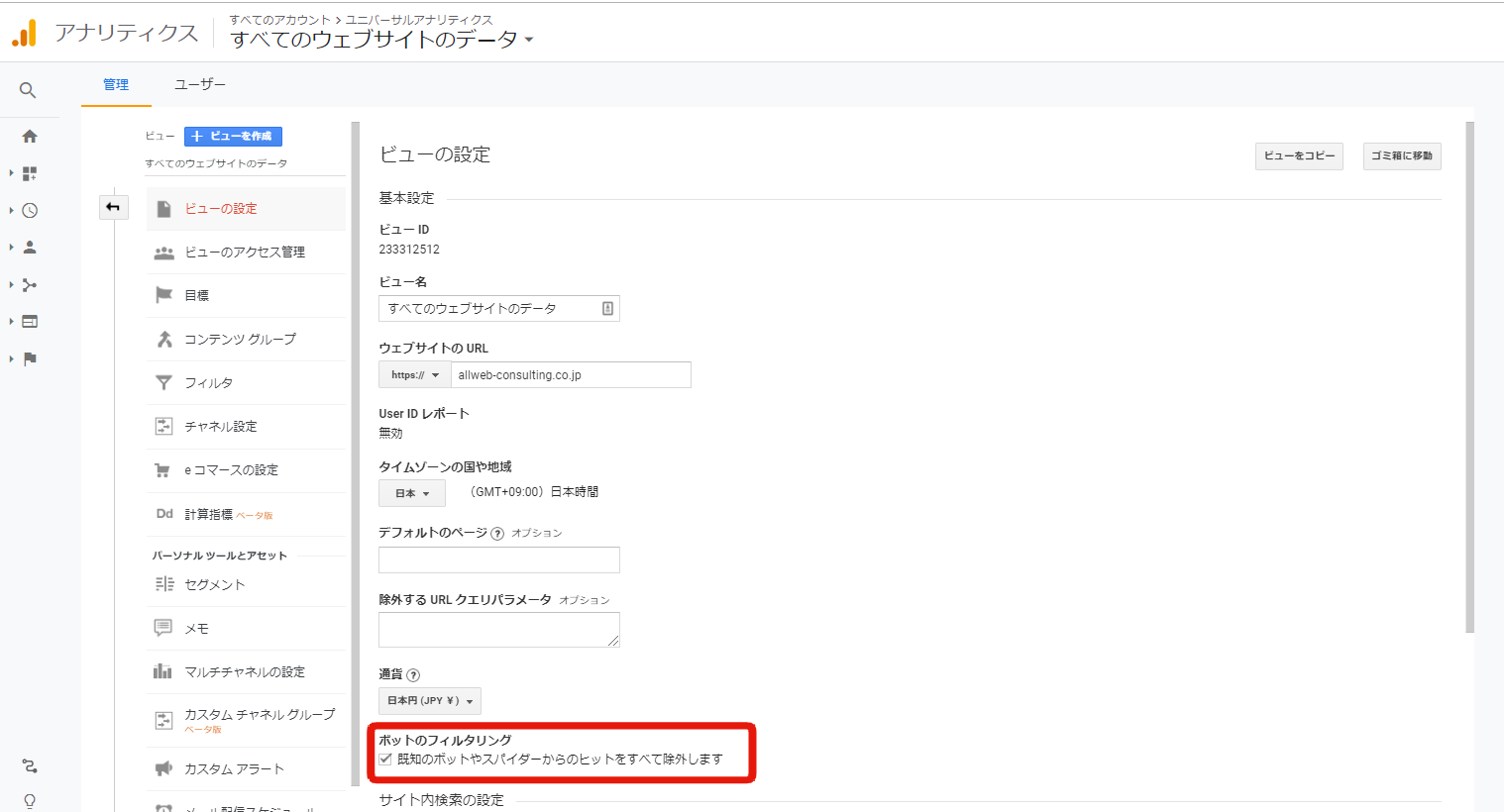Click the チャネル設定 icon

point(164,426)
